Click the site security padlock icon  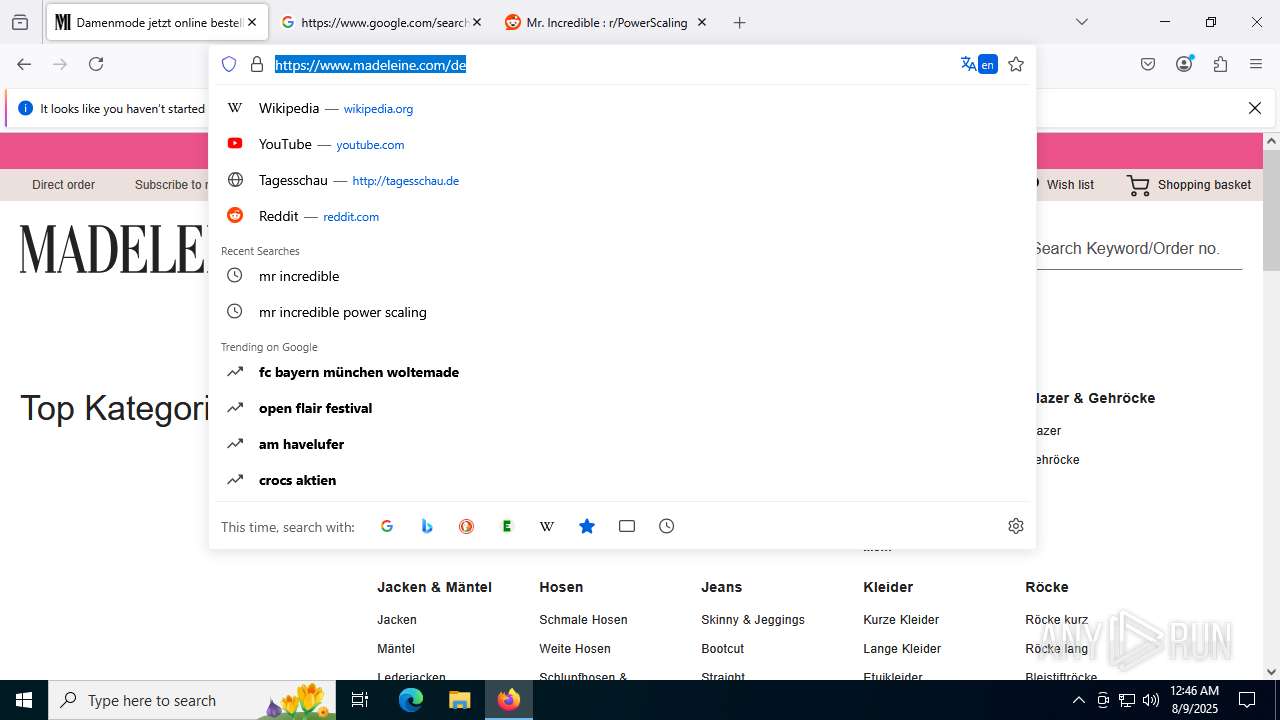pos(257,64)
